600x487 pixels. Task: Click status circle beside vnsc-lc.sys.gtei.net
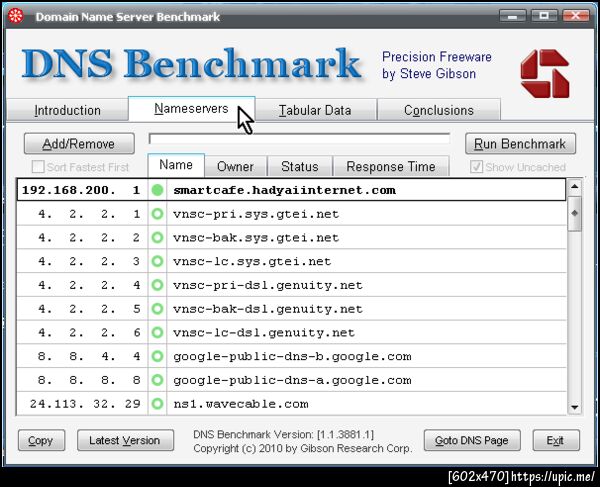pyautogui.click(x=157, y=261)
